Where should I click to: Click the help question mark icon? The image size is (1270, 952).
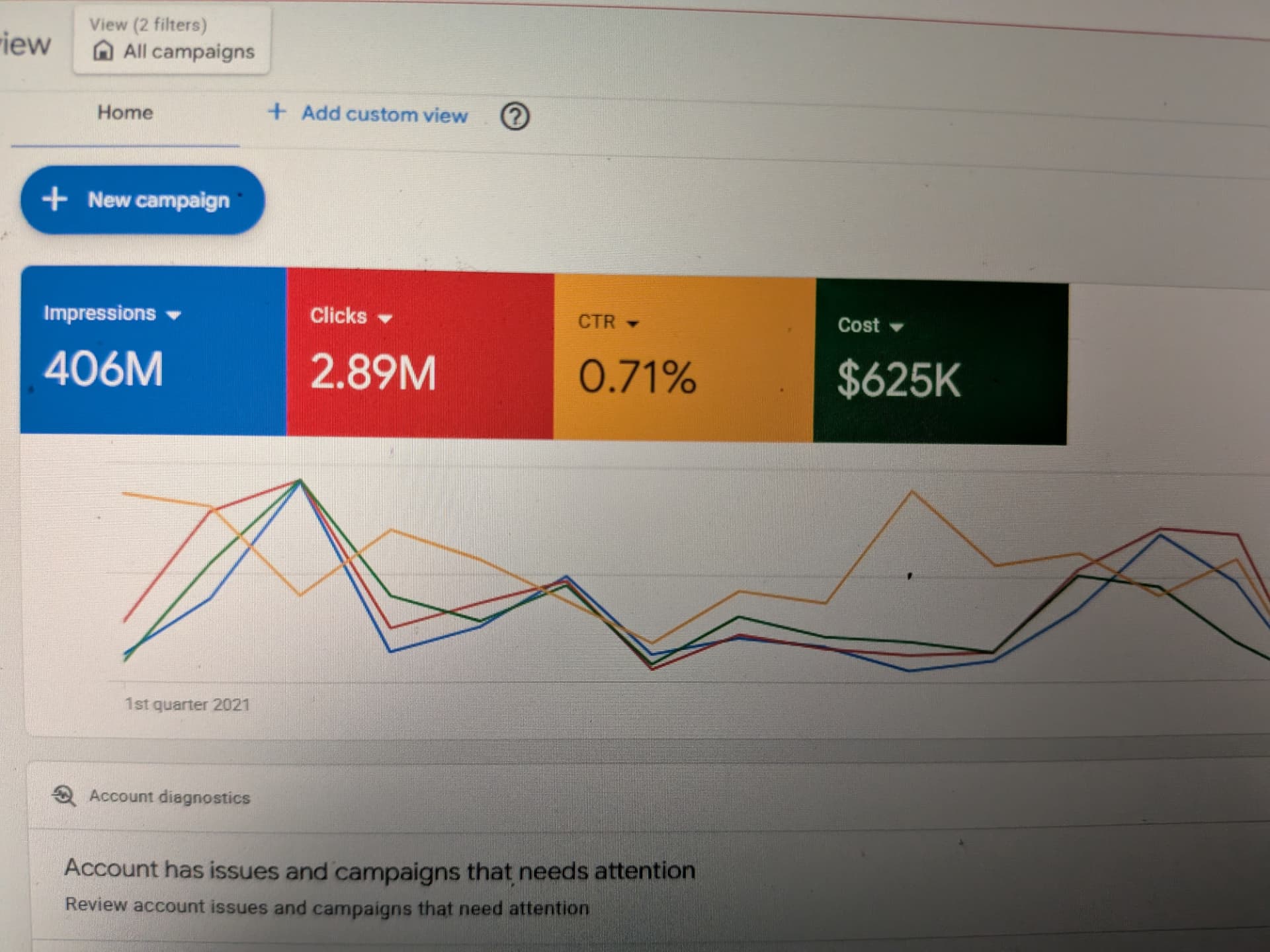click(x=515, y=116)
